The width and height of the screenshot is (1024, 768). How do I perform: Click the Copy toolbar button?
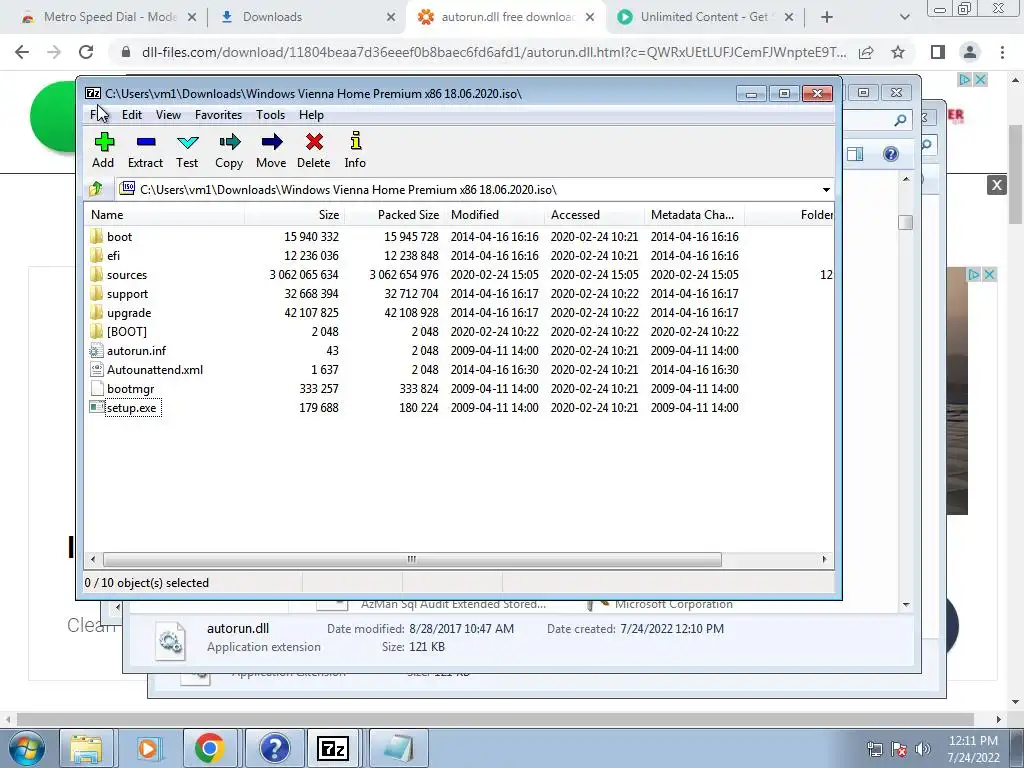pyautogui.click(x=229, y=150)
